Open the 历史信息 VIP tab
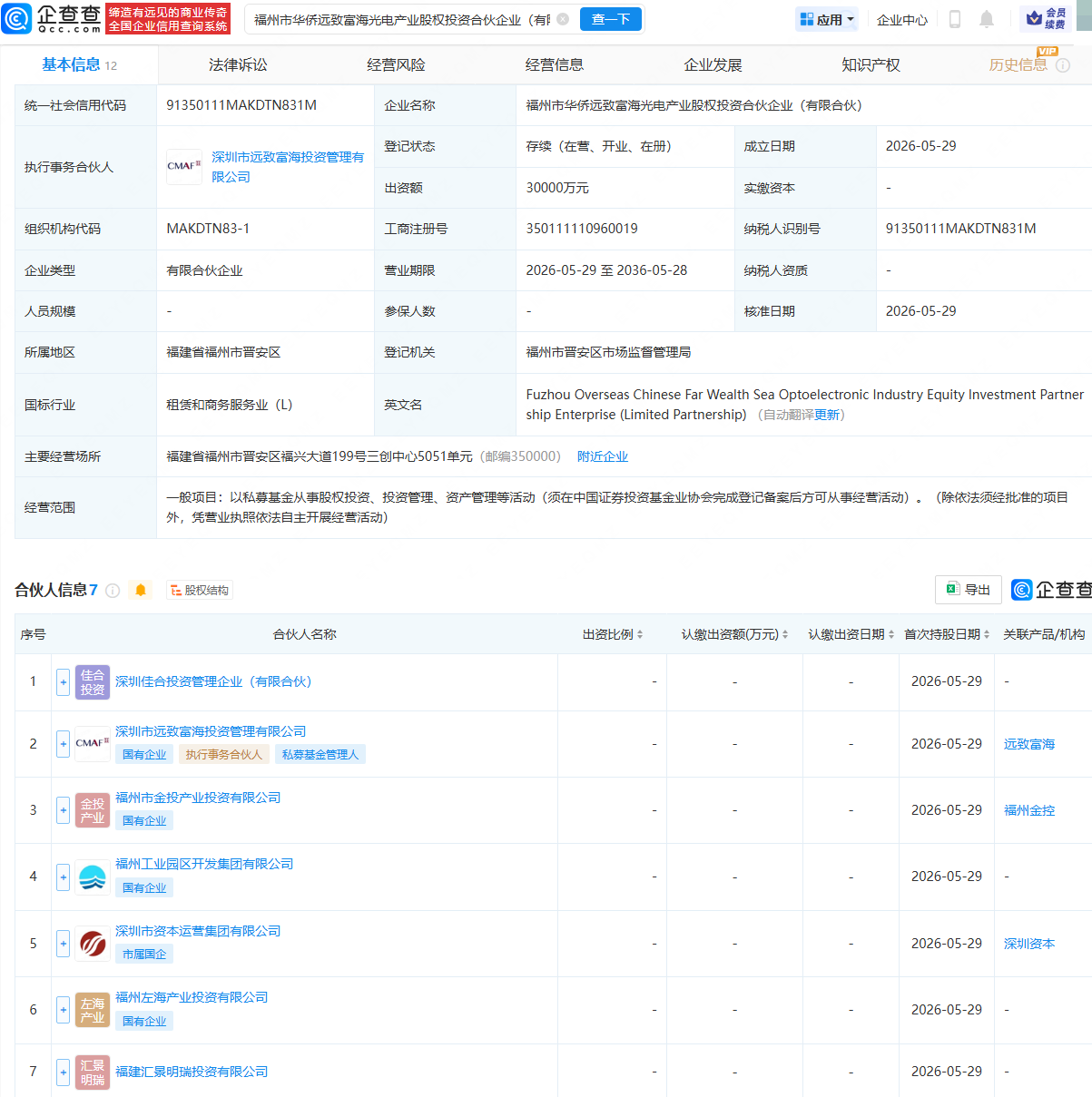Image resolution: width=1092 pixels, height=1097 pixels. (1018, 65)
